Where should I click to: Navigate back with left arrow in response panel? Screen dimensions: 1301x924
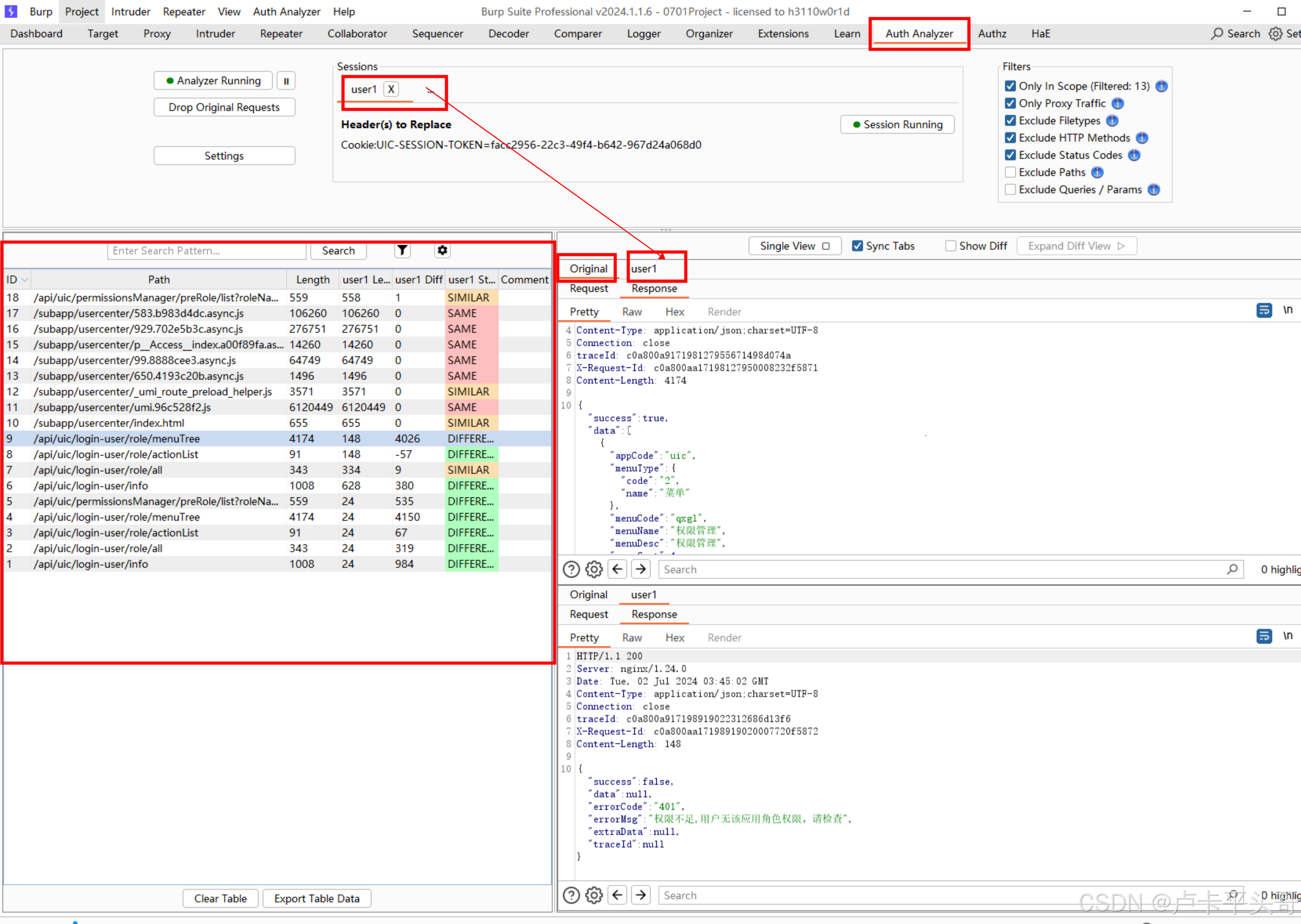(617, 569)
